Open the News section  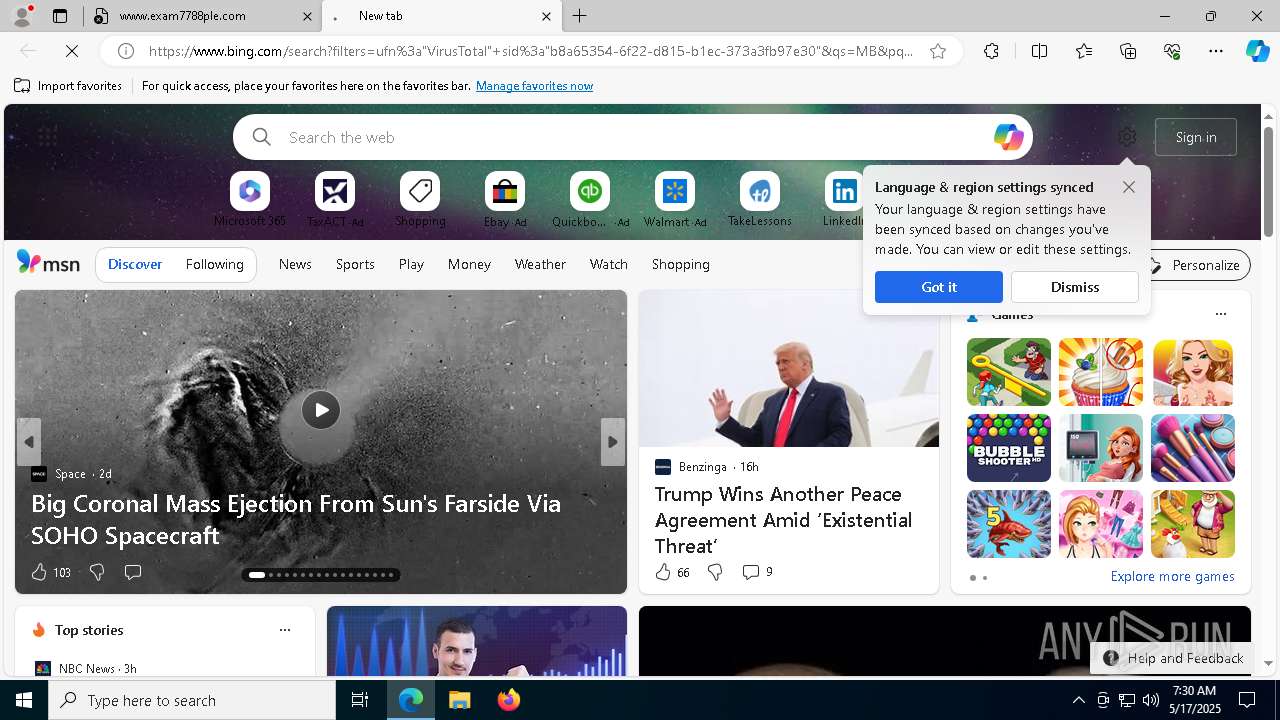coord(295,264)
